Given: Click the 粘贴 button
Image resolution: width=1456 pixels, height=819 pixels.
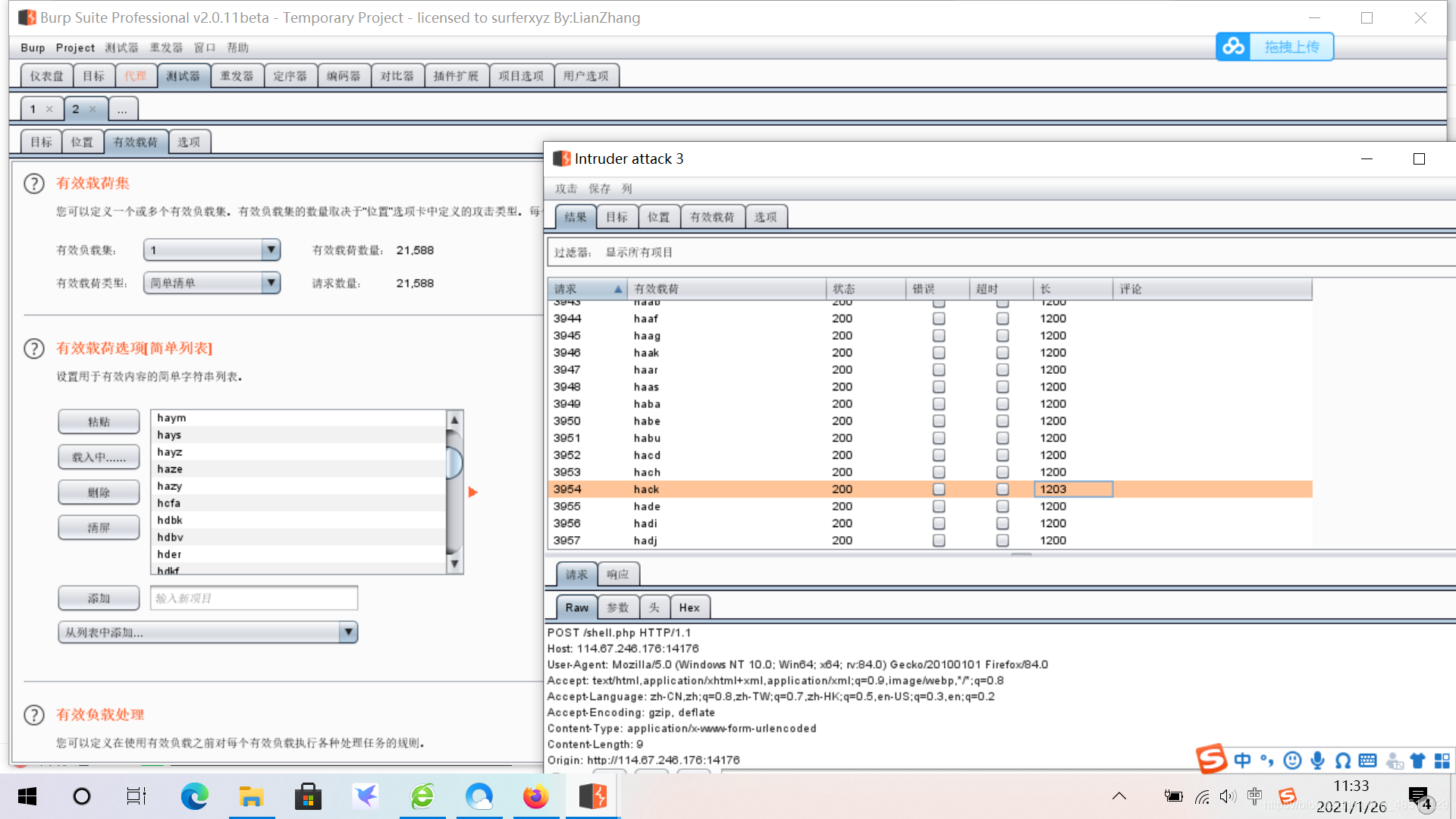Looking at the screenshot, I should [99, 422].
